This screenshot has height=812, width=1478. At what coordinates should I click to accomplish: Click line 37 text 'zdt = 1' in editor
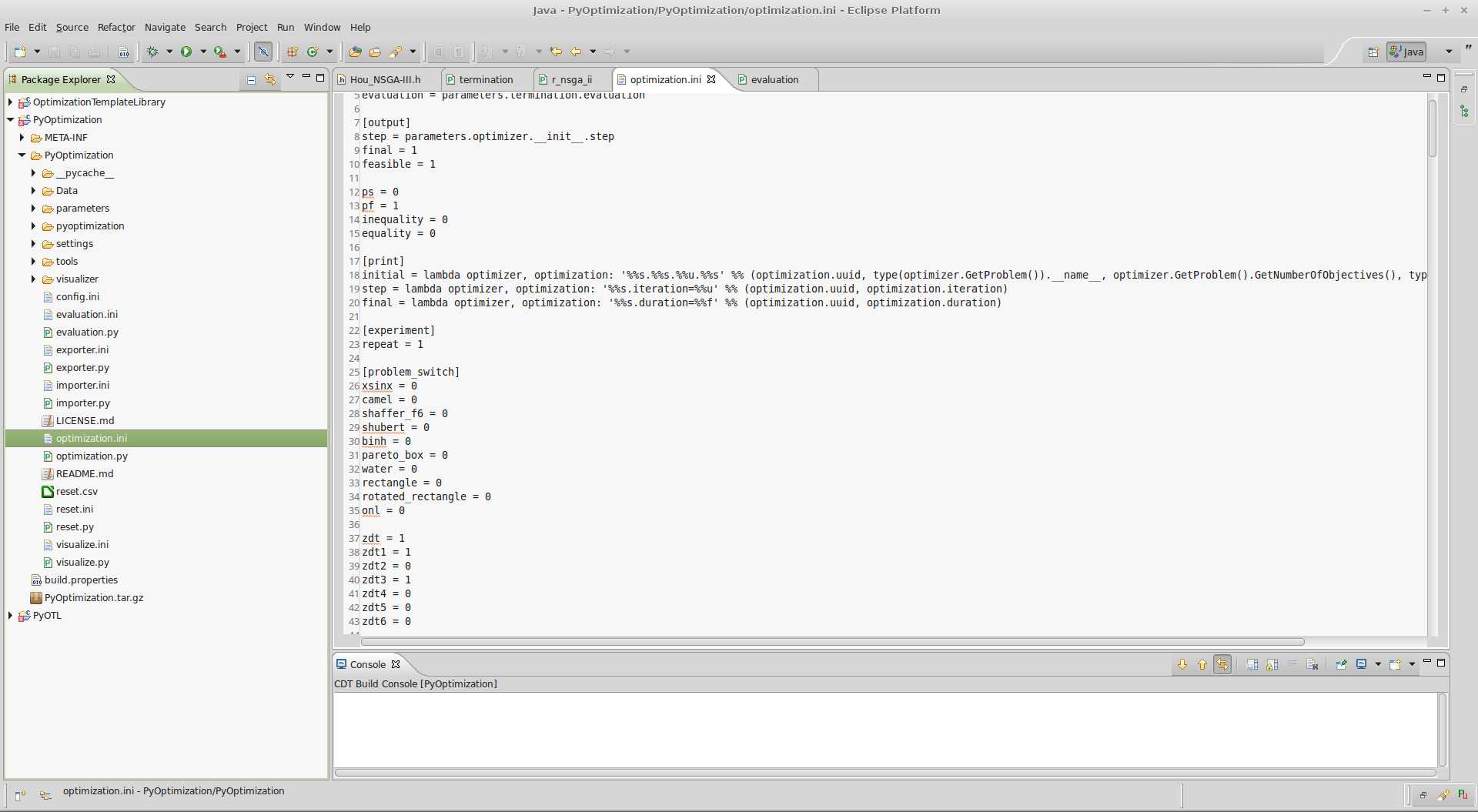383,538
